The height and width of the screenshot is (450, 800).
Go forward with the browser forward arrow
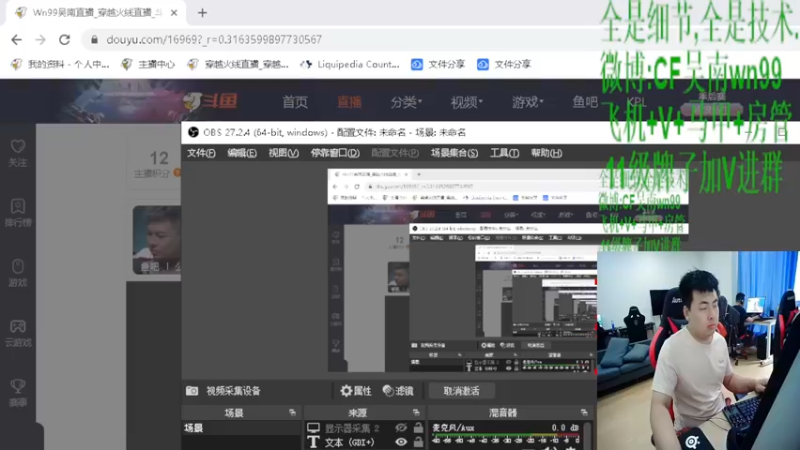click(40, 39)
